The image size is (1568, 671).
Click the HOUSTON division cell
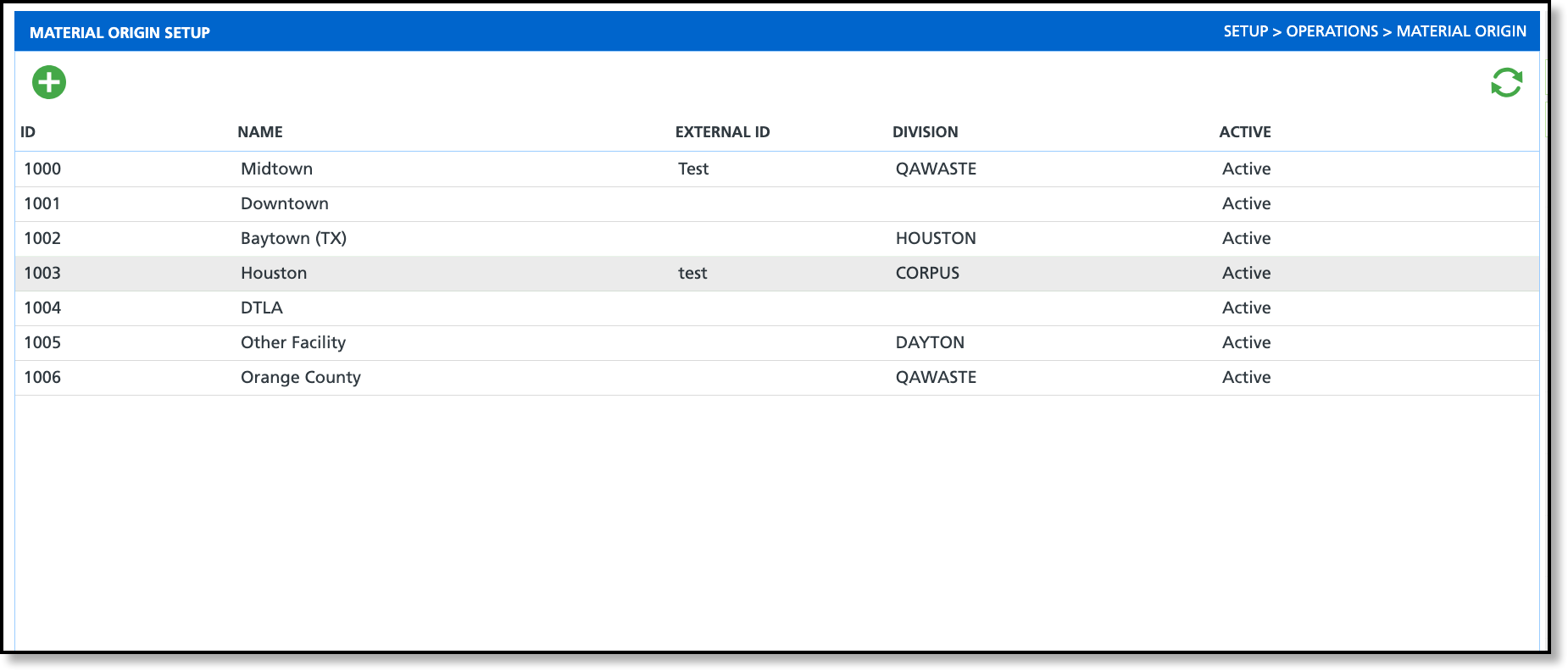tap(936, 238)
